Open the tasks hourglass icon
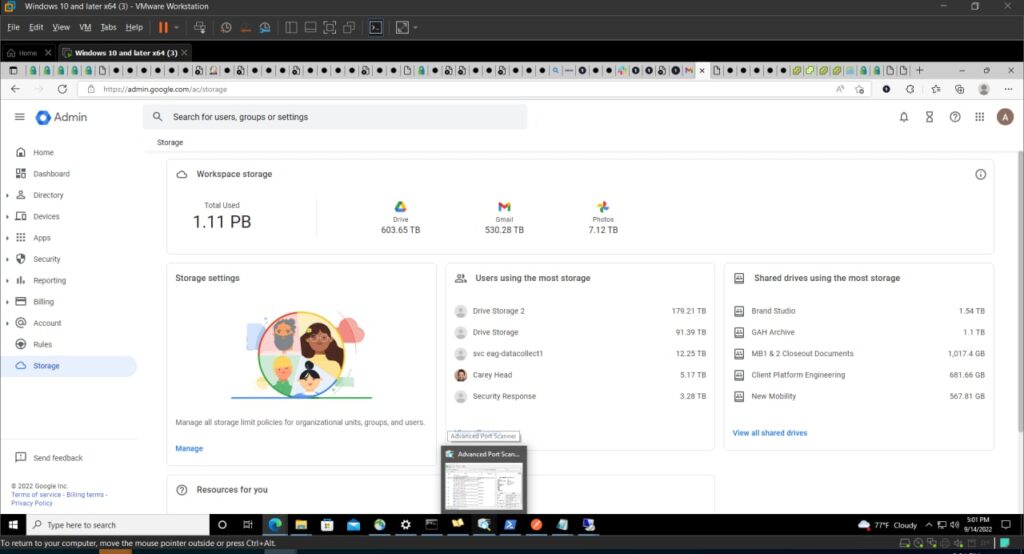Viewport: 1024px width, 554px height. point(929,117)
